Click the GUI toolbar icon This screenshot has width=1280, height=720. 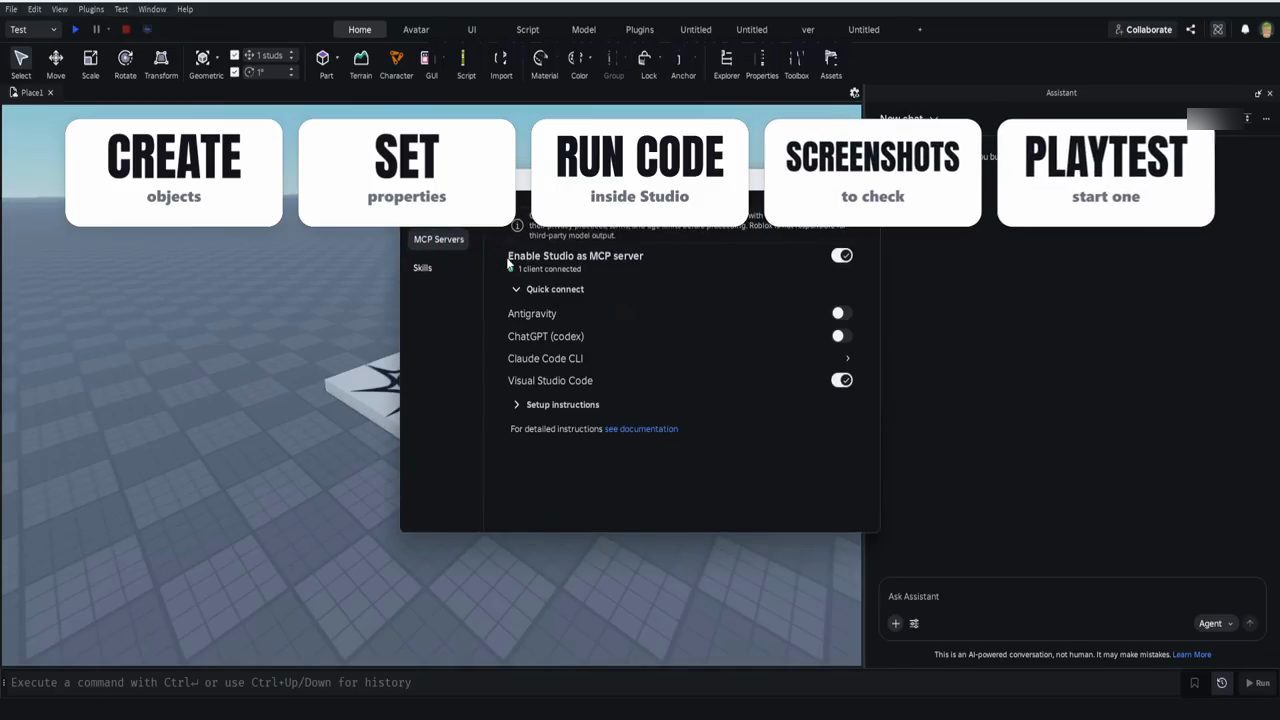pyautogui.click(x=426, y=58)
